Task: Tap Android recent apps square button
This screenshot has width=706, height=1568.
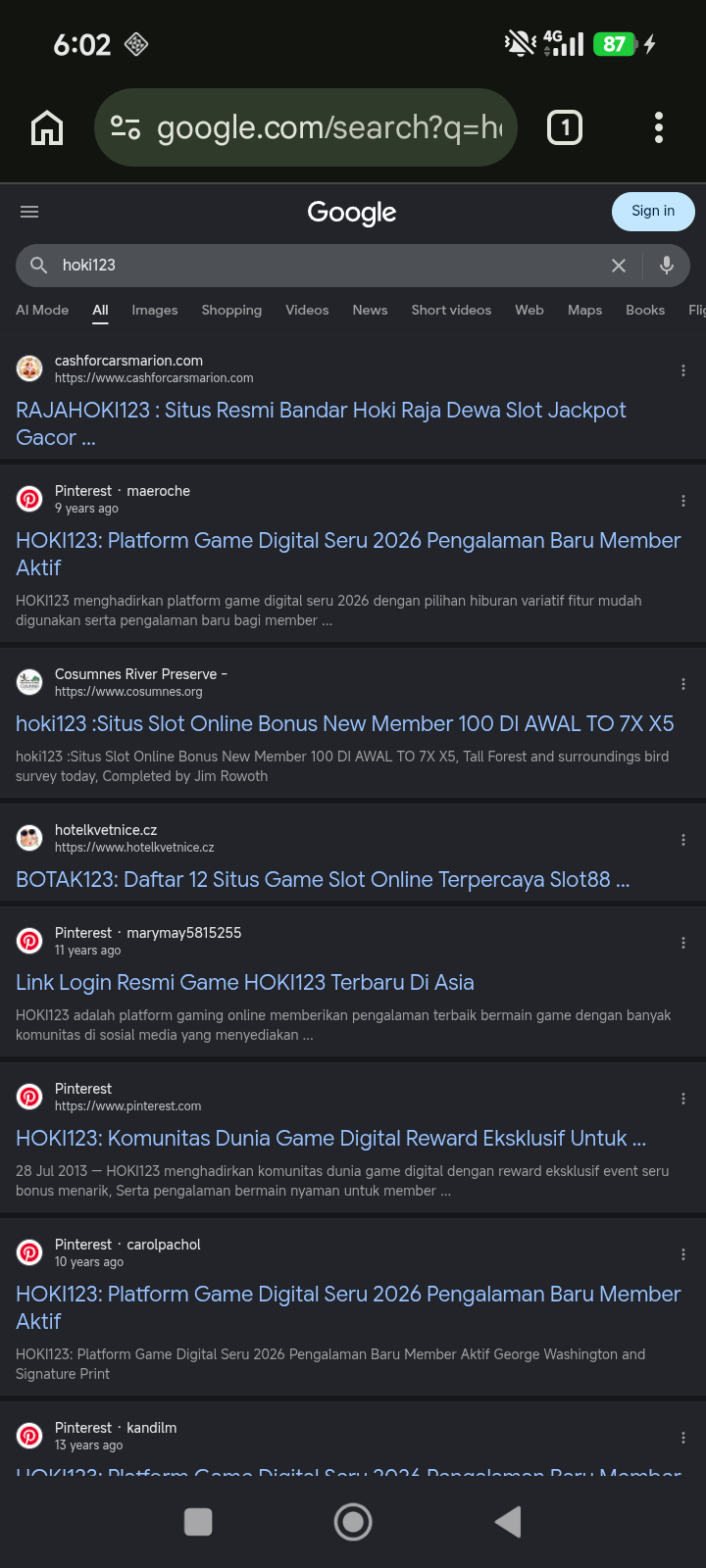Action: click(x=198, y=1522)
